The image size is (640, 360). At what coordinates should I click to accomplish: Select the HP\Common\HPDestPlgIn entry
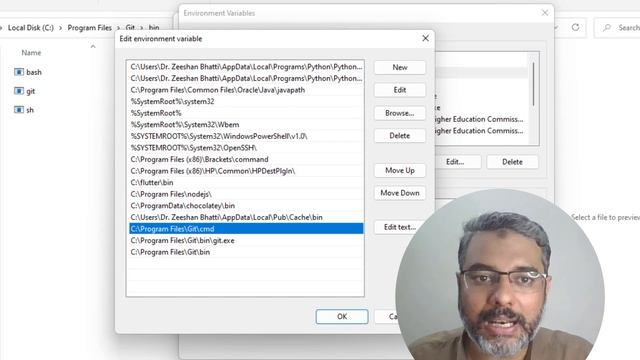pyautogui.click(x=246, y=171)
